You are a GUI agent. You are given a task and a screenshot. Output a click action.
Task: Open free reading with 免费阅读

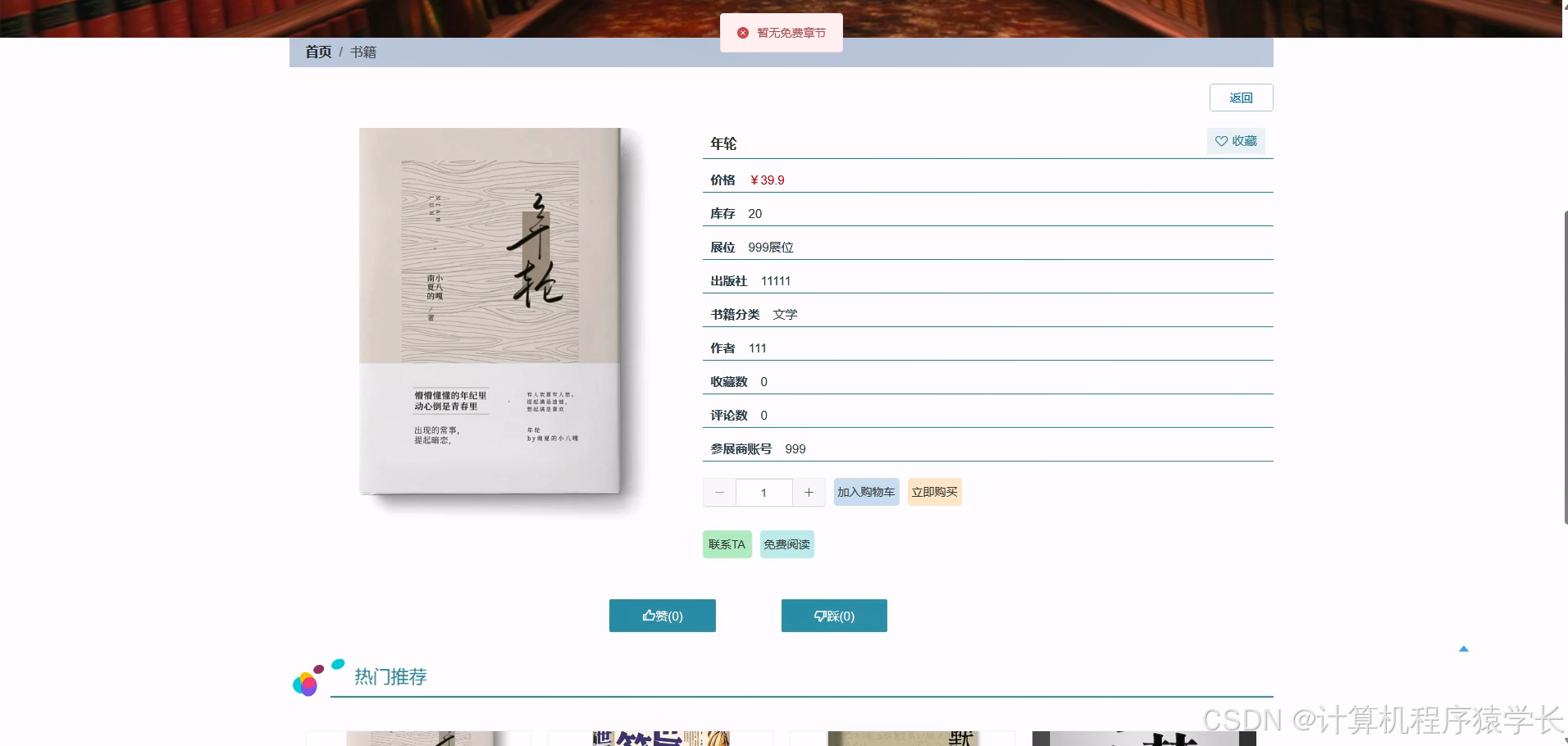point(786,544)
